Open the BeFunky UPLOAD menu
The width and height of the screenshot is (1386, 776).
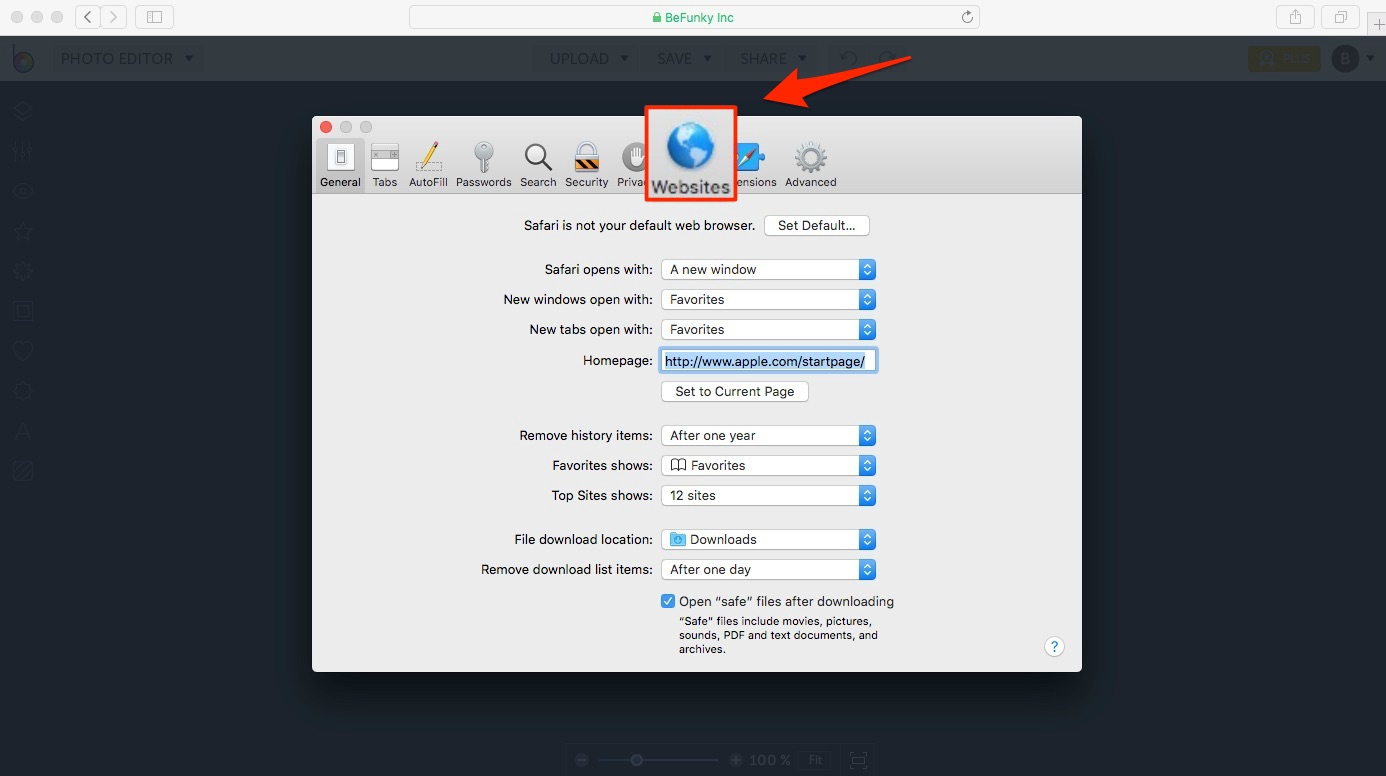tap(589, 59)
